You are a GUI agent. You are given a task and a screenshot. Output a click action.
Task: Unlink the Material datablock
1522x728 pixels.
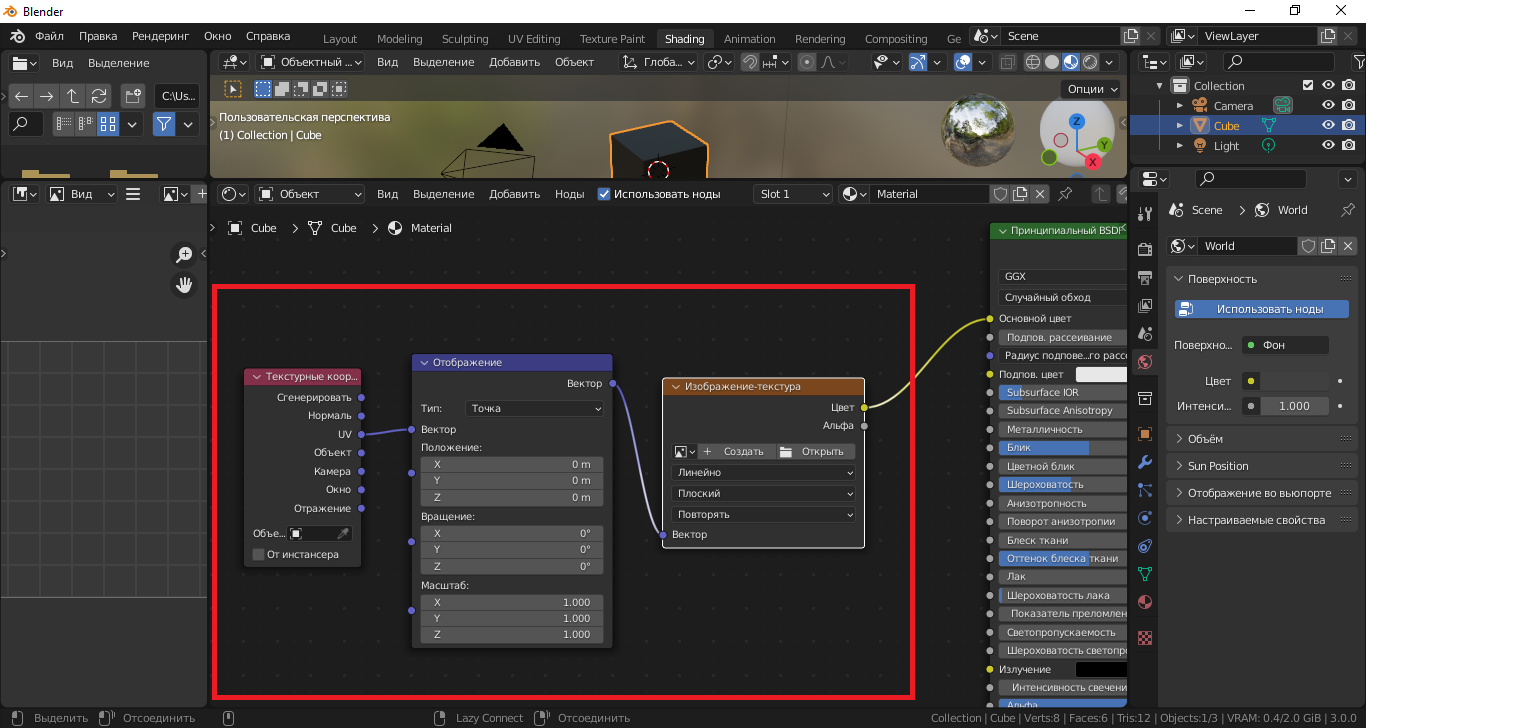tap(1040, 194)
